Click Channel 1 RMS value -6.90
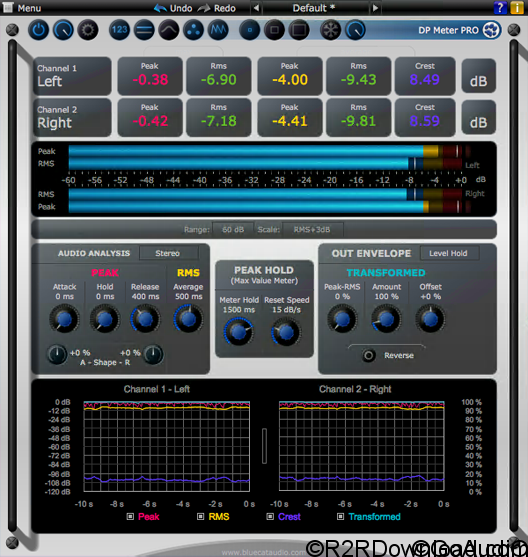528x557 pixels. (x=219, y=80)
